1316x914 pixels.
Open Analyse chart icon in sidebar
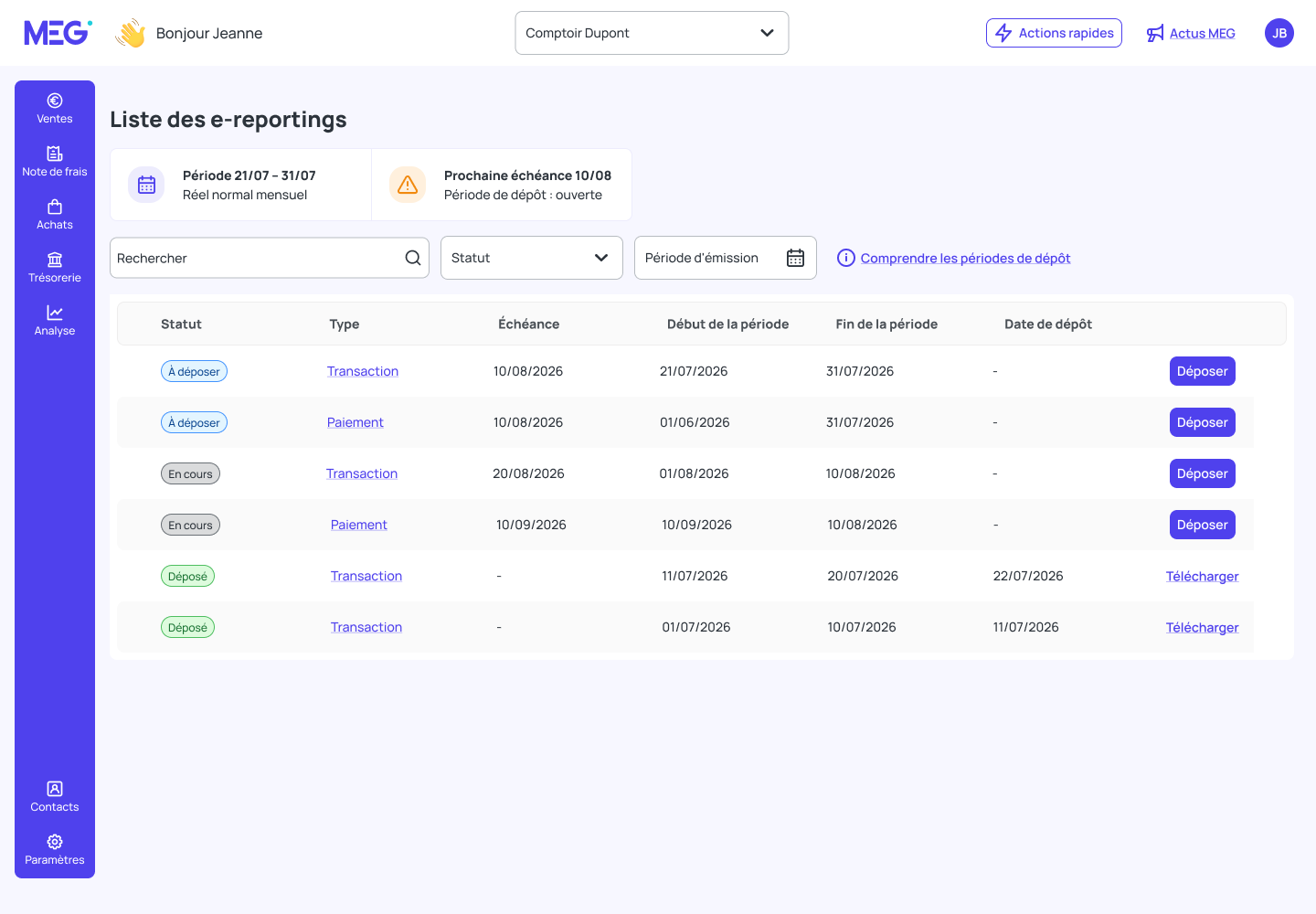point(55,313)
